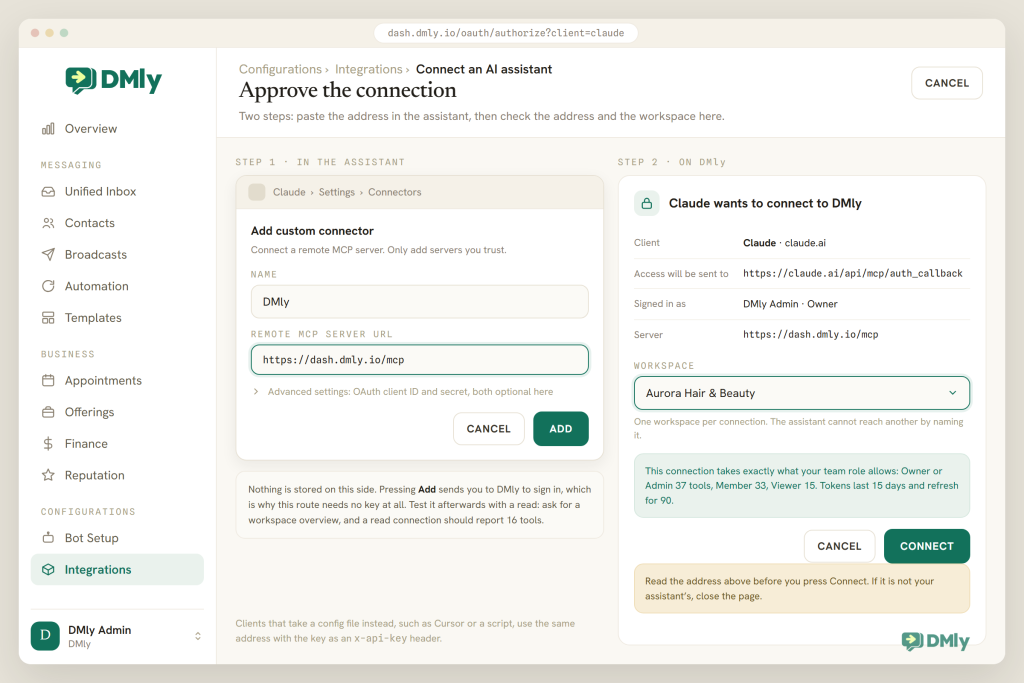Open the Workspace dropdown Aurora Hair & Beauty

[801, 393]
